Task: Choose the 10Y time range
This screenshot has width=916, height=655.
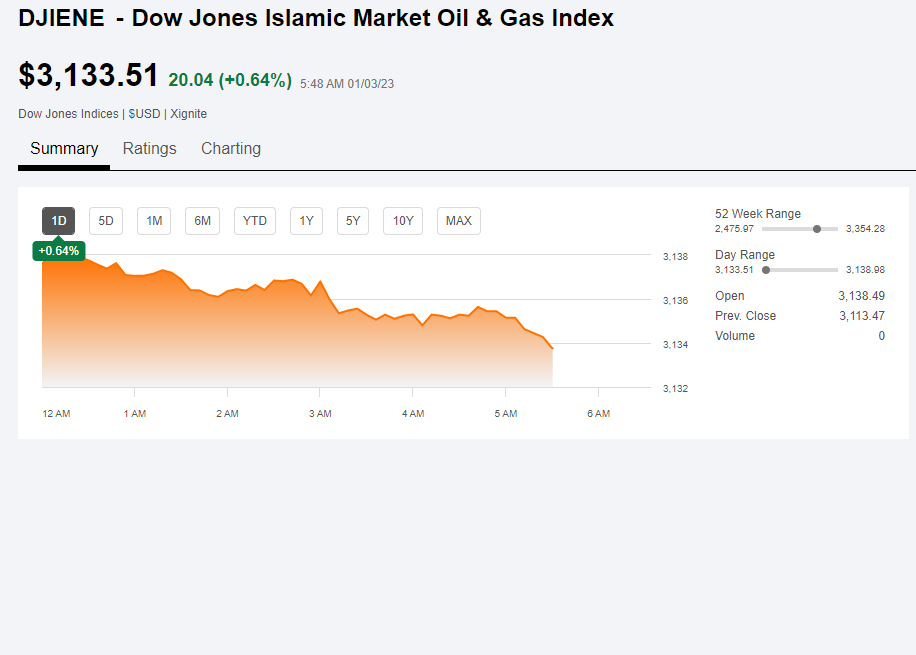Action: [x=403, y=220]
